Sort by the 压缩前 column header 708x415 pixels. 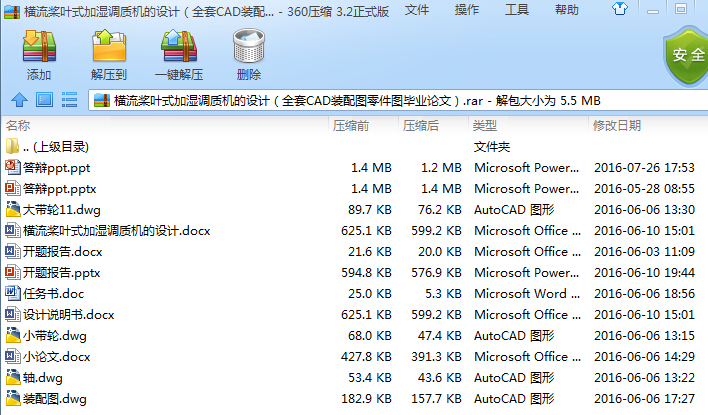[x=351, y=126]
